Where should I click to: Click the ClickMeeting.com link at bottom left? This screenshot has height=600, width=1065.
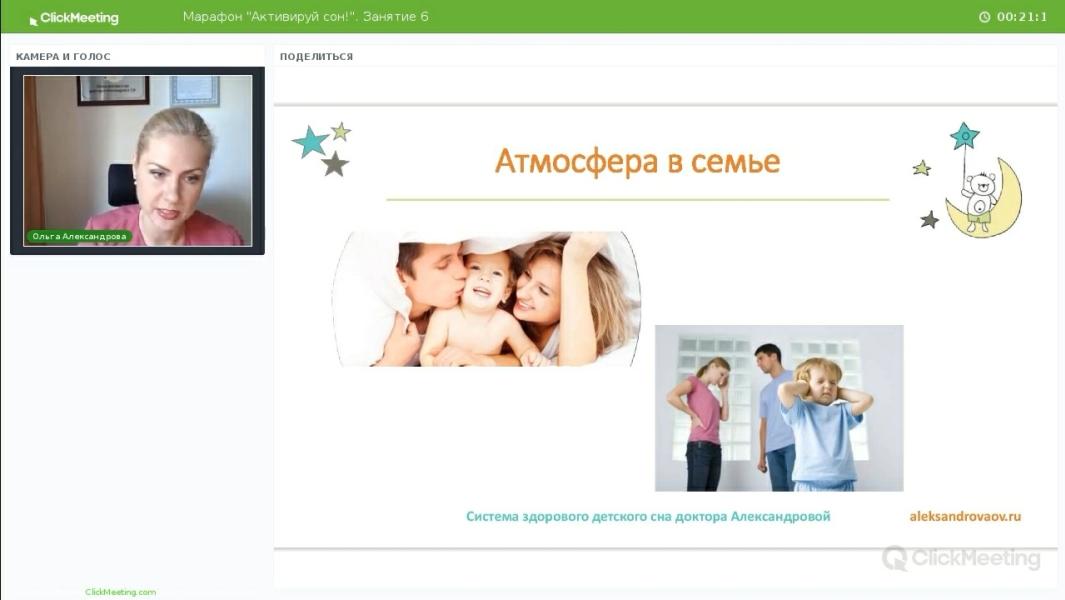pos(122,591)
